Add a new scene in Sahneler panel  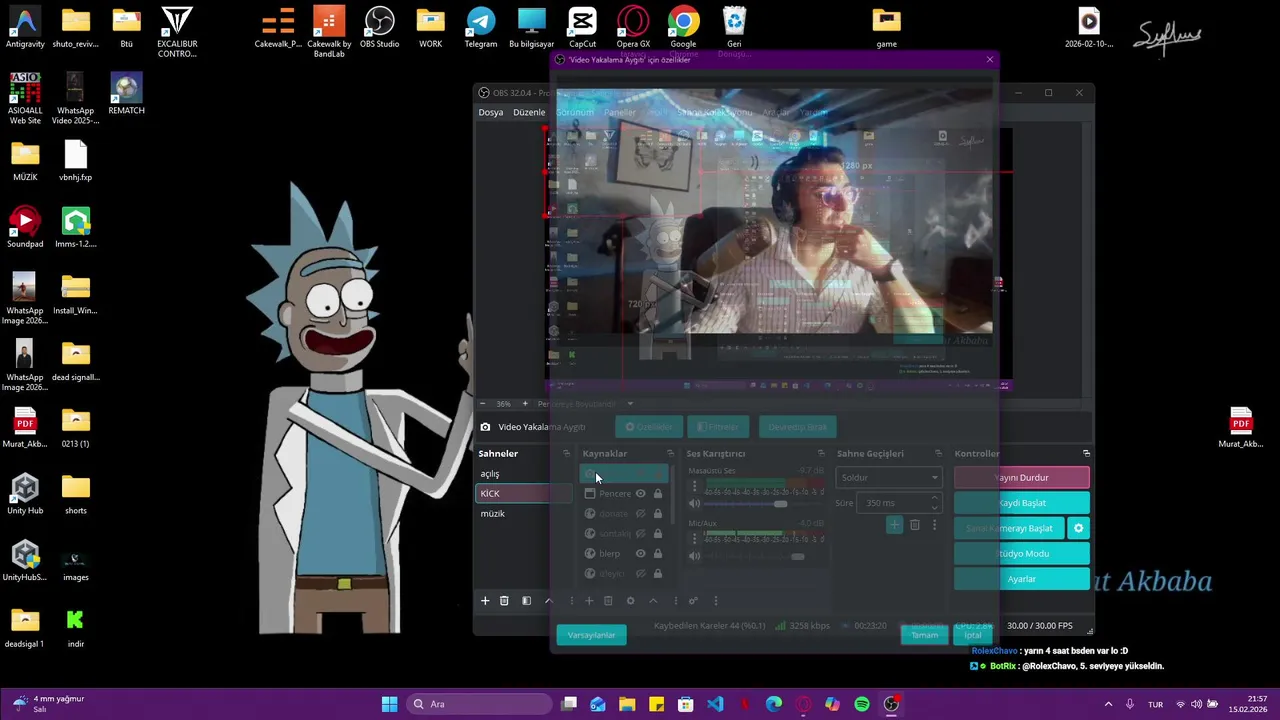(x=485, y=601)
